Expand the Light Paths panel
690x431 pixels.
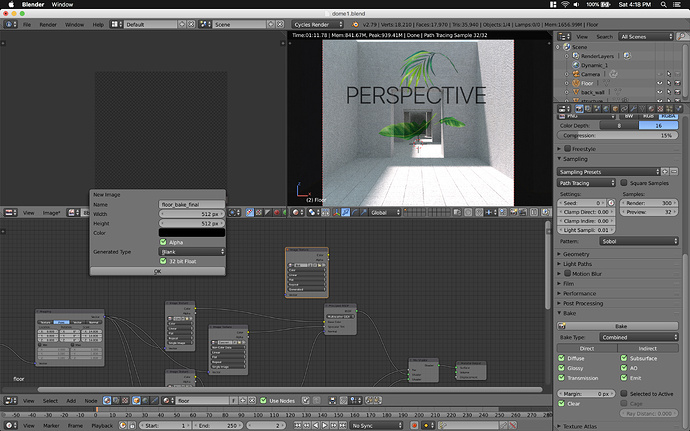[577, 264]
